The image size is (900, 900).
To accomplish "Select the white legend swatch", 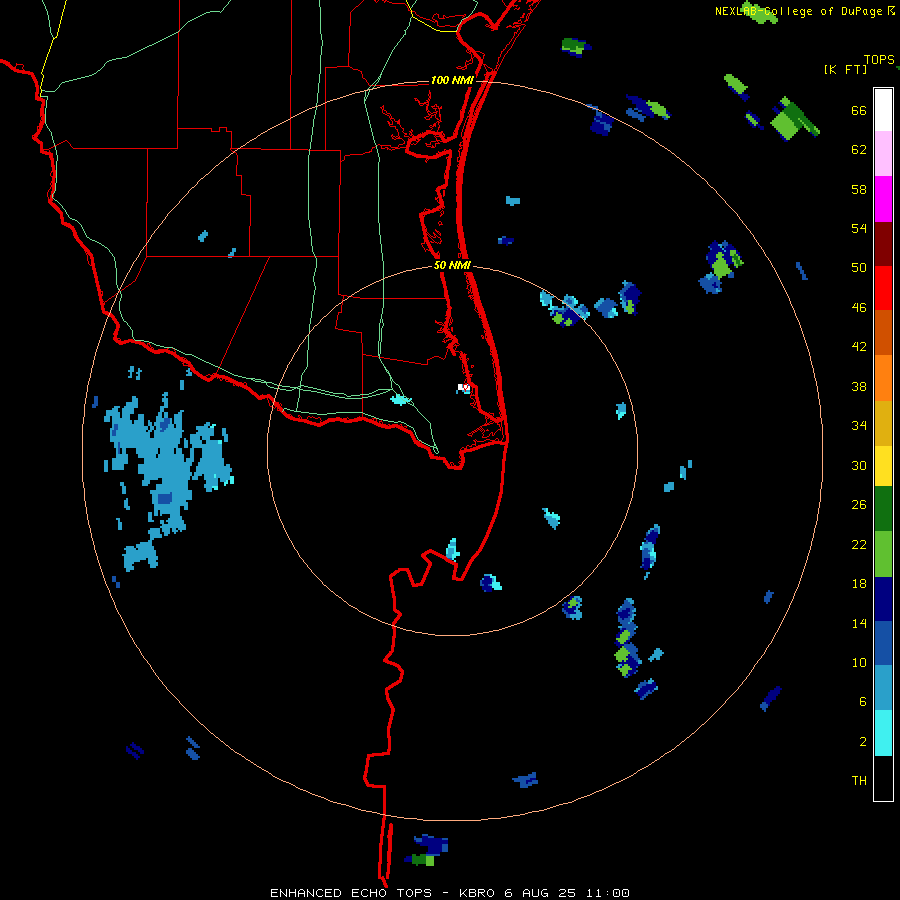I will pyautogui.click(x=883, y=110).
